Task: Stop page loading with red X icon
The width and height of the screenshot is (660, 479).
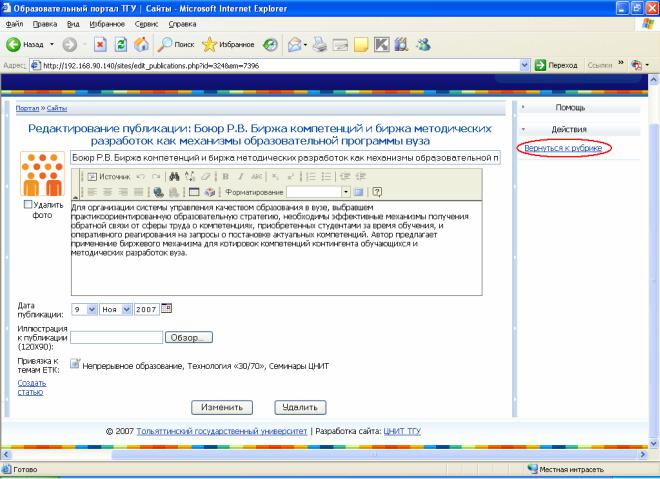Action: point(100,45)
